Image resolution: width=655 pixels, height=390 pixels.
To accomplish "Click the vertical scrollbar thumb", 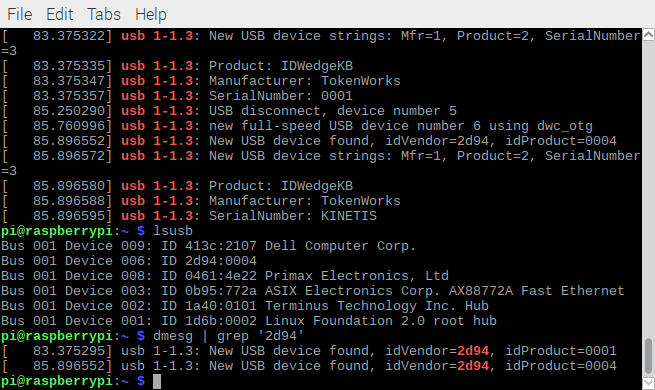I will tap(648, 356).
